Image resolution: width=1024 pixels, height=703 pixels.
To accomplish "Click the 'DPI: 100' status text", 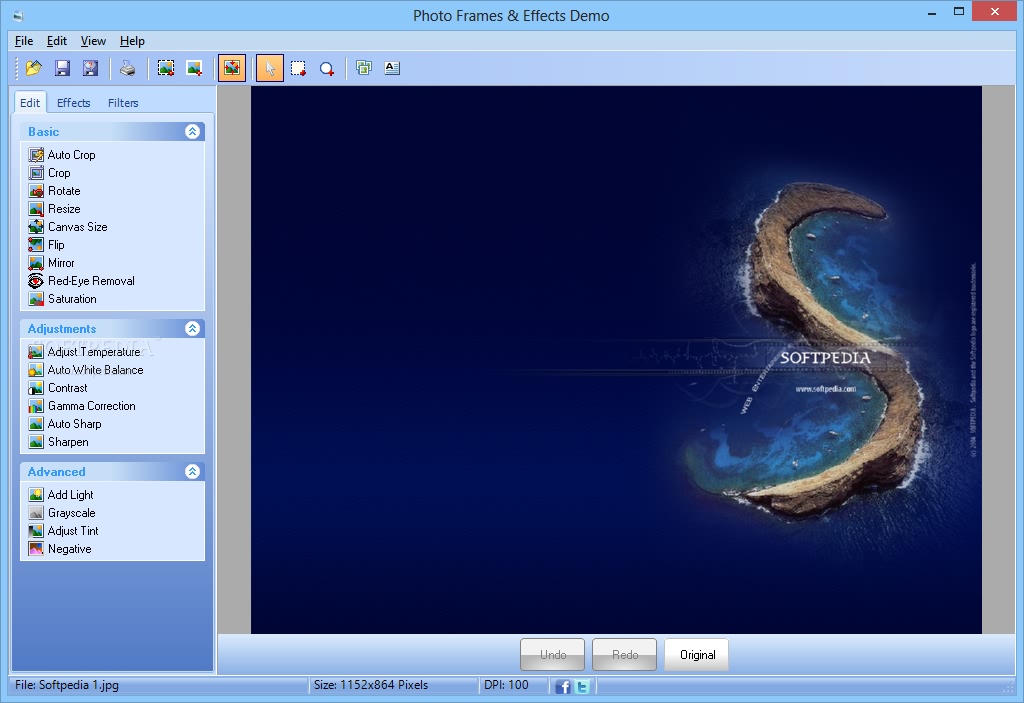I will tap(506, 685).
